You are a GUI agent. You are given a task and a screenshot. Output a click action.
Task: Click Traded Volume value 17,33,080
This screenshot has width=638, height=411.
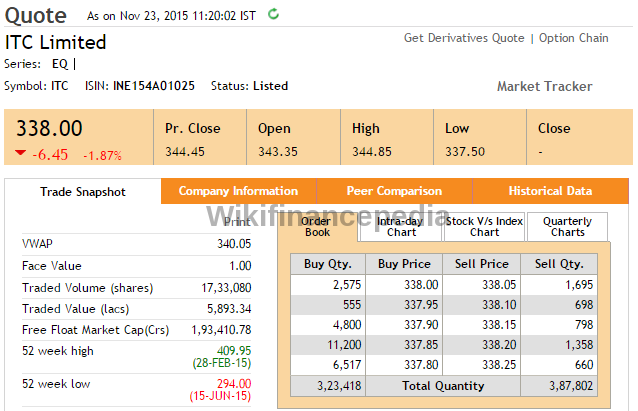pos(226,288)
